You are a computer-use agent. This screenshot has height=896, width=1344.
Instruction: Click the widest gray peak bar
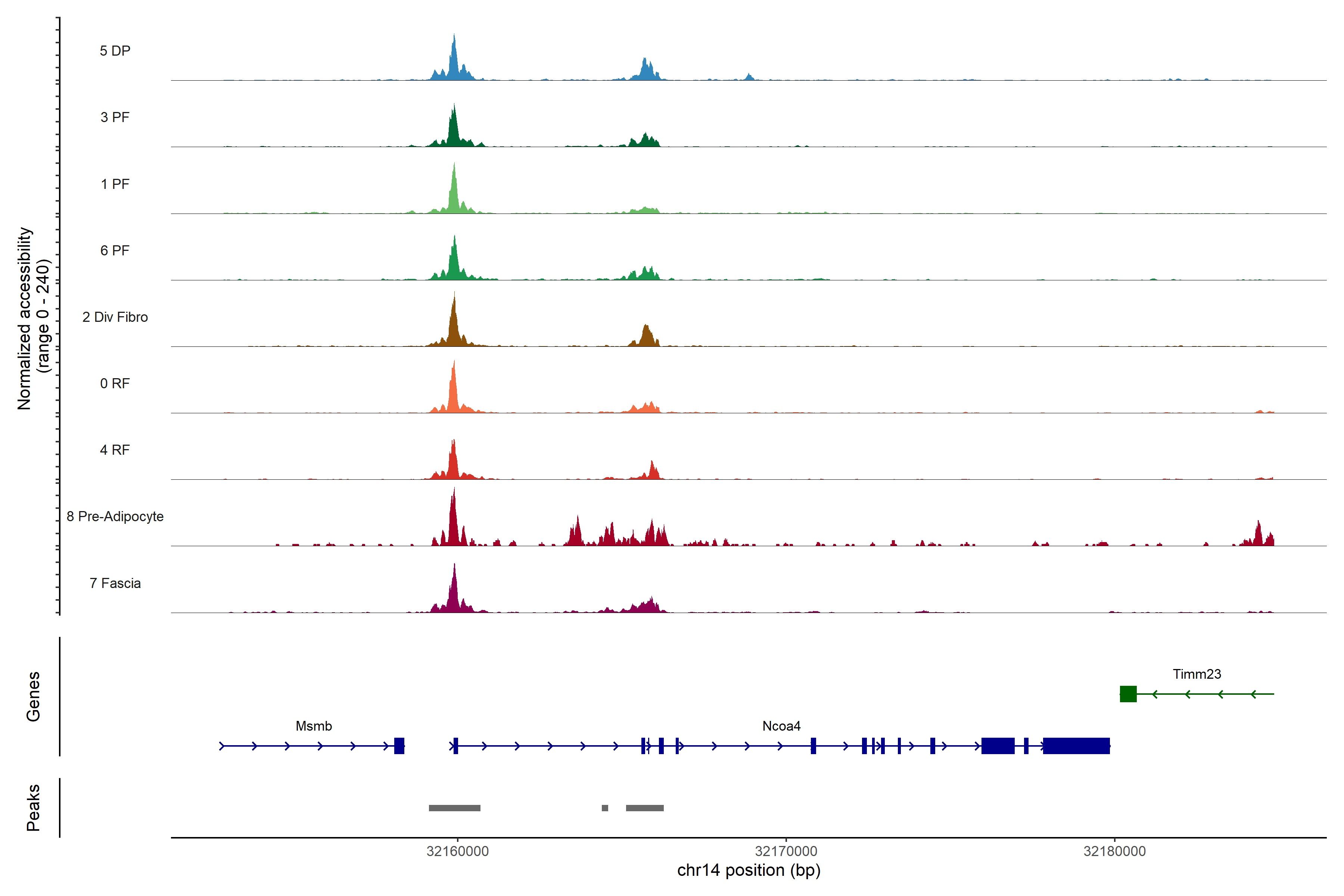[454, 808]
